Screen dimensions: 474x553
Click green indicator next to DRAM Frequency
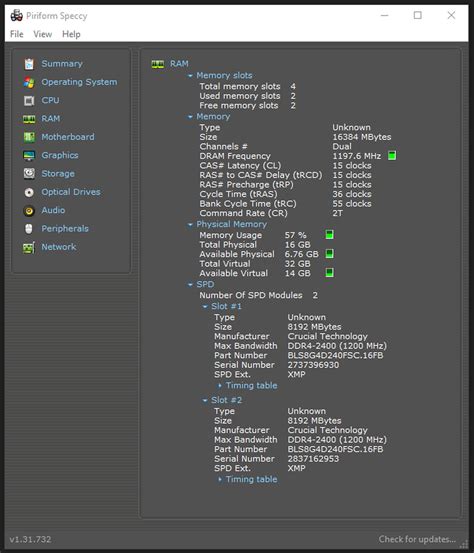click(x=392, y=156)
